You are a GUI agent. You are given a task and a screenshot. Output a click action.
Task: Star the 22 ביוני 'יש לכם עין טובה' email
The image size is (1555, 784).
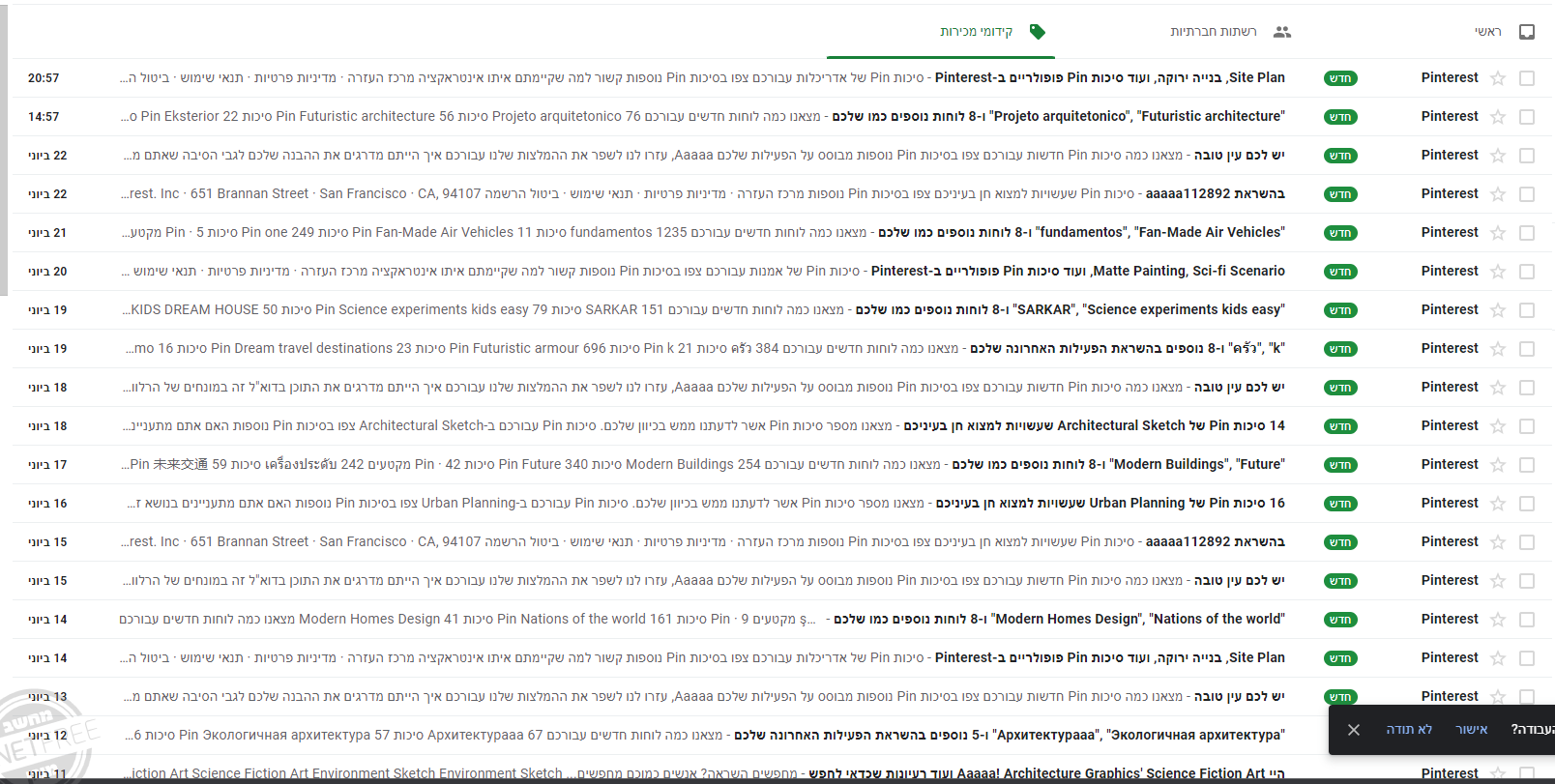[x=1498, y=156]
